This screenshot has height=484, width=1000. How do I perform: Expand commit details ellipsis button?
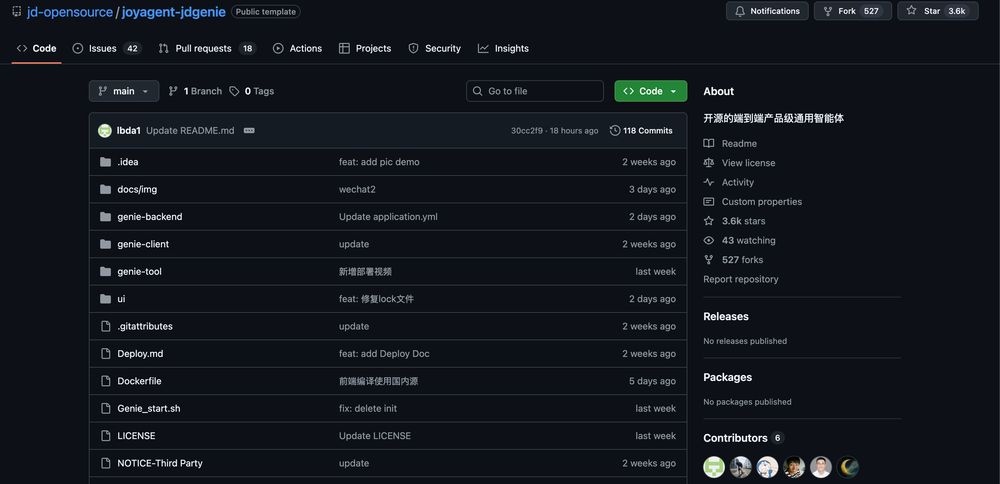[x=249, y=131]
